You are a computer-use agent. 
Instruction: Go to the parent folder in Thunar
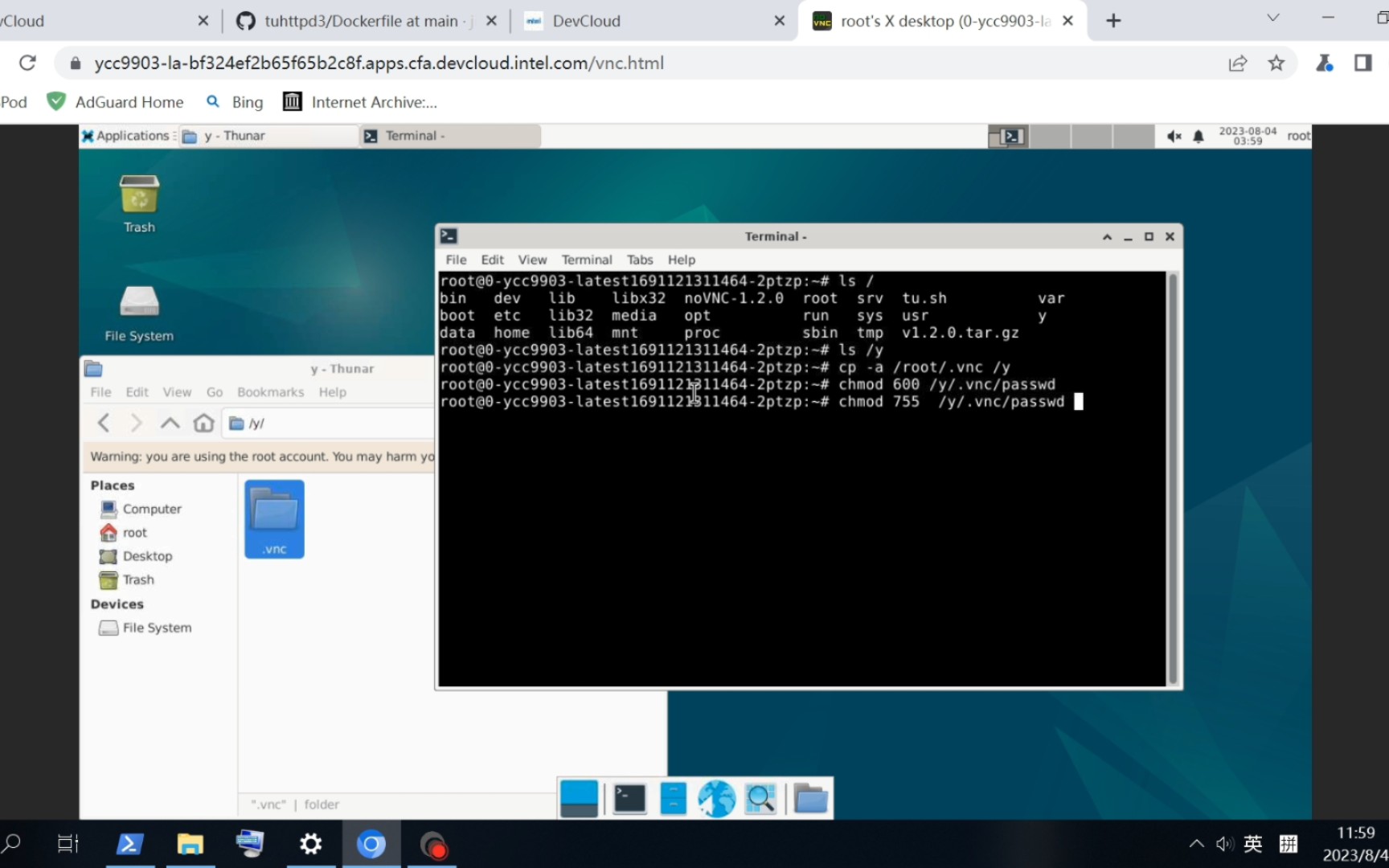tap(170, 423)
